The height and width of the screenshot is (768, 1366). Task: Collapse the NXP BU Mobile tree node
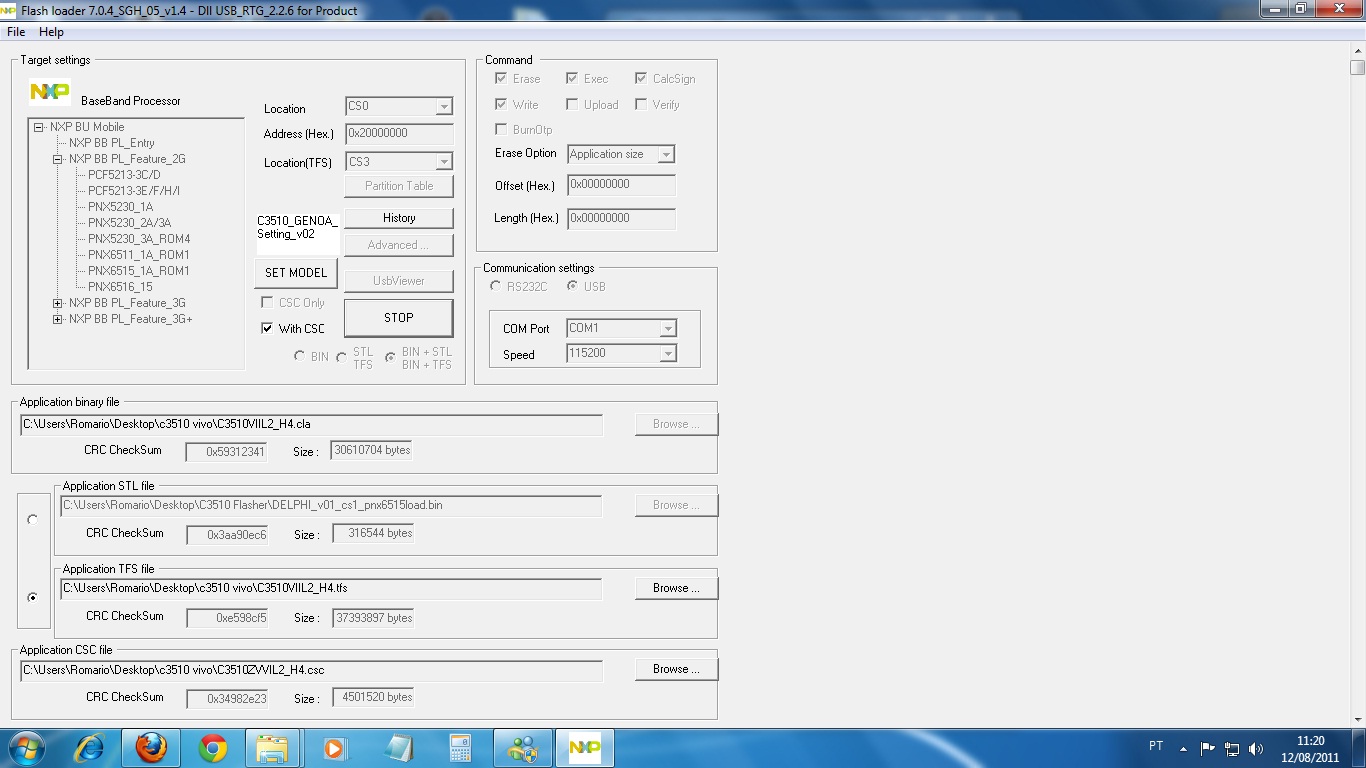[x=38, y=127]
